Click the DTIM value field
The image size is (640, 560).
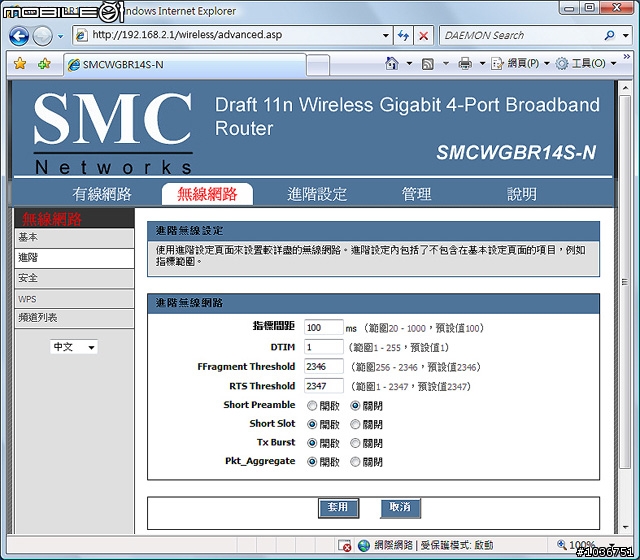(324, 347)
